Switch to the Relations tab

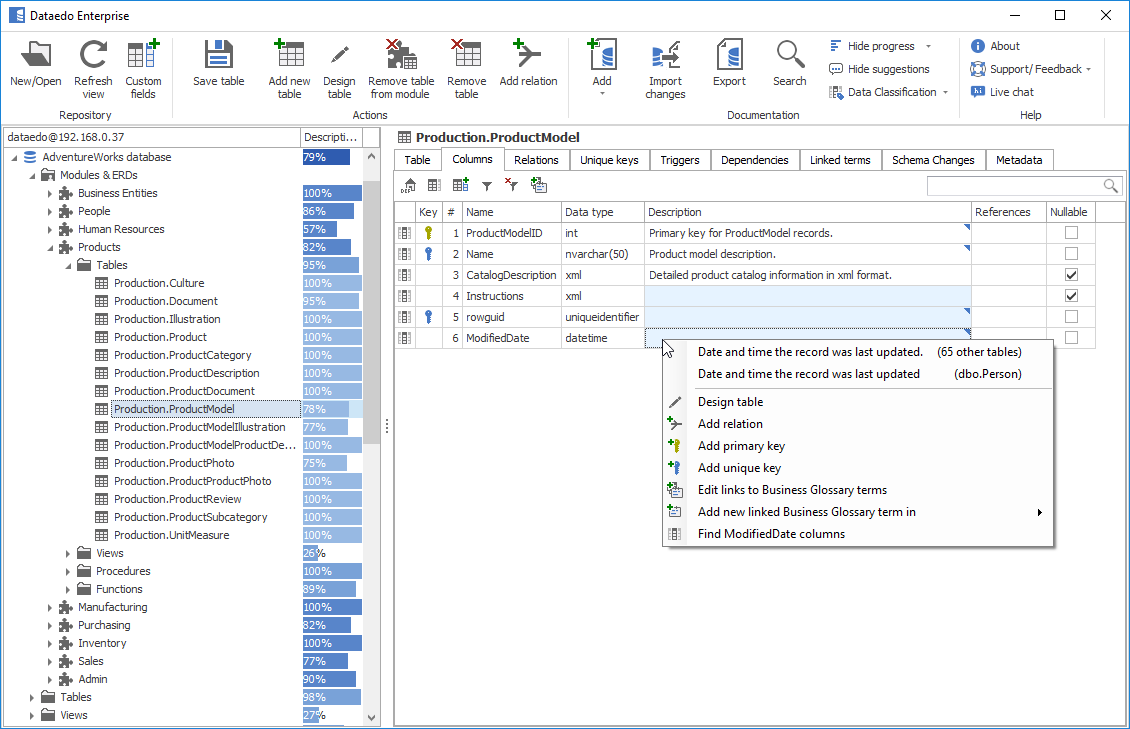click(x=536, y=160)
